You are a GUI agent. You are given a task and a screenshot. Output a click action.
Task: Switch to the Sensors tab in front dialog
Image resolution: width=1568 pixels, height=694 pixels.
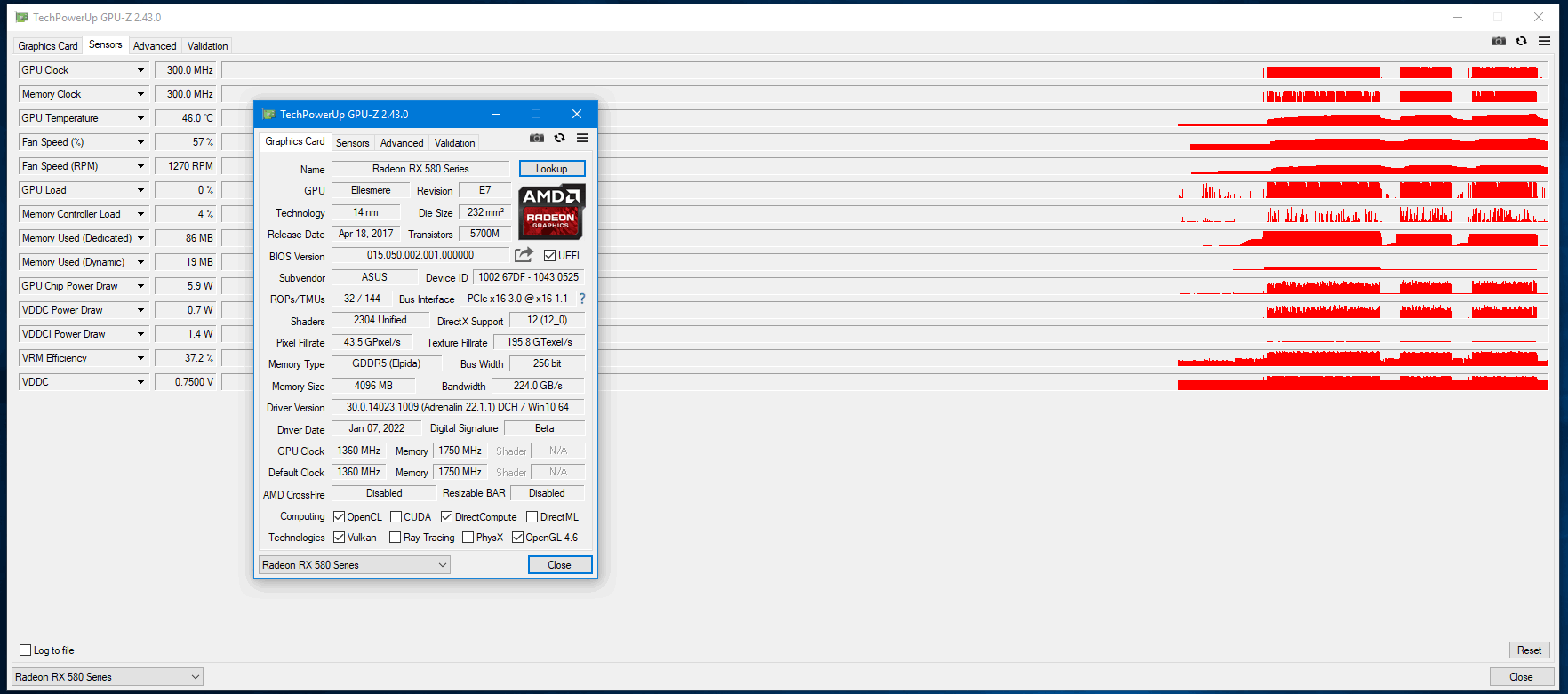point(353,143)
